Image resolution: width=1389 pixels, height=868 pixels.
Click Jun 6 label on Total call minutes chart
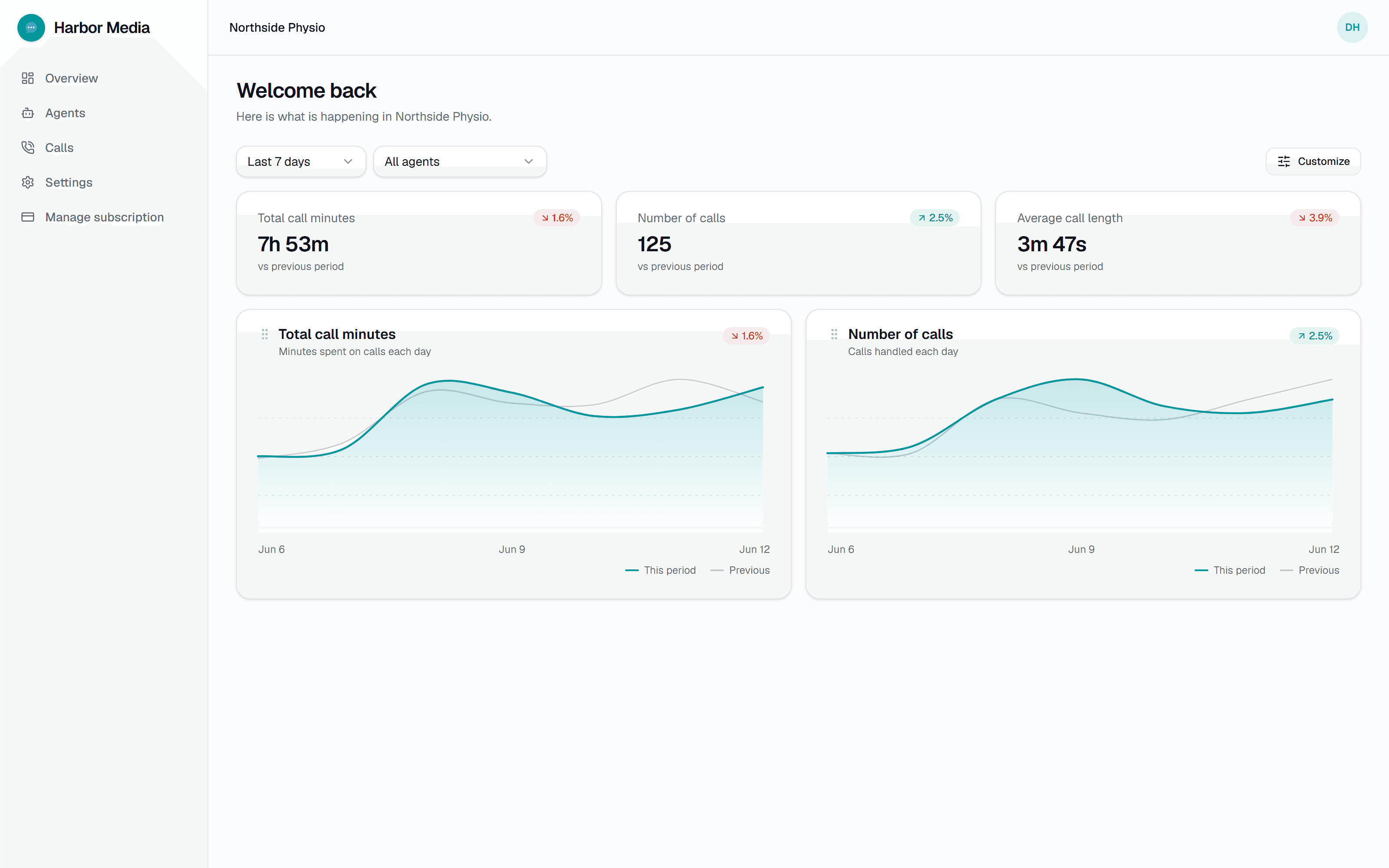click(x=271, y=549)
